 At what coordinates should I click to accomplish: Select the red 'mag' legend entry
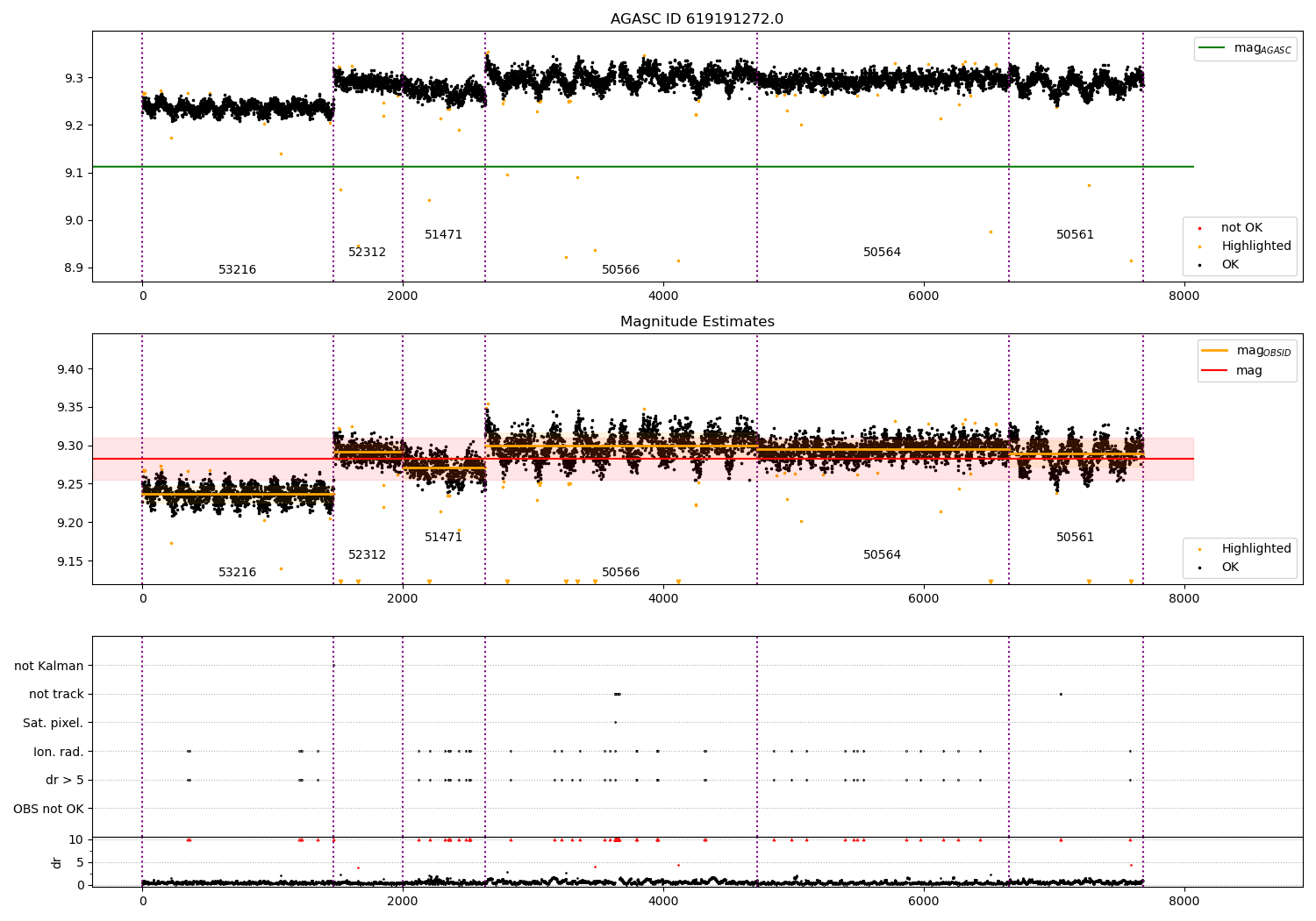point(1232,371)
